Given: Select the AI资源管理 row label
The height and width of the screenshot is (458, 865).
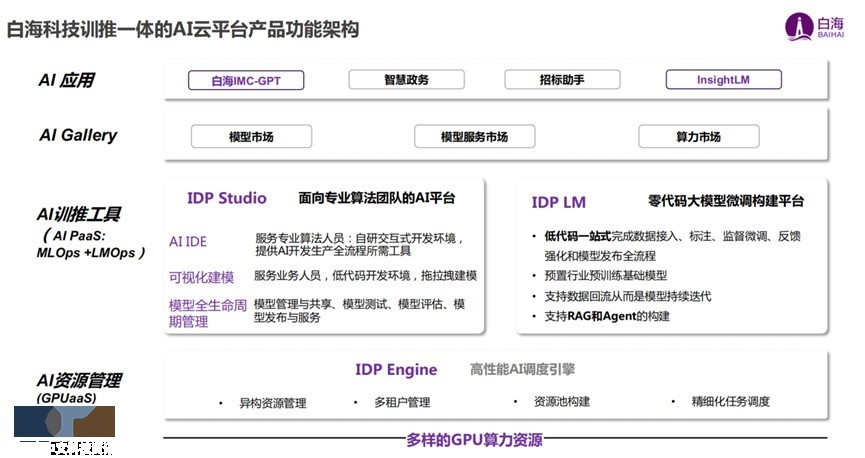Looking at the screenshot, I should 79,380.
